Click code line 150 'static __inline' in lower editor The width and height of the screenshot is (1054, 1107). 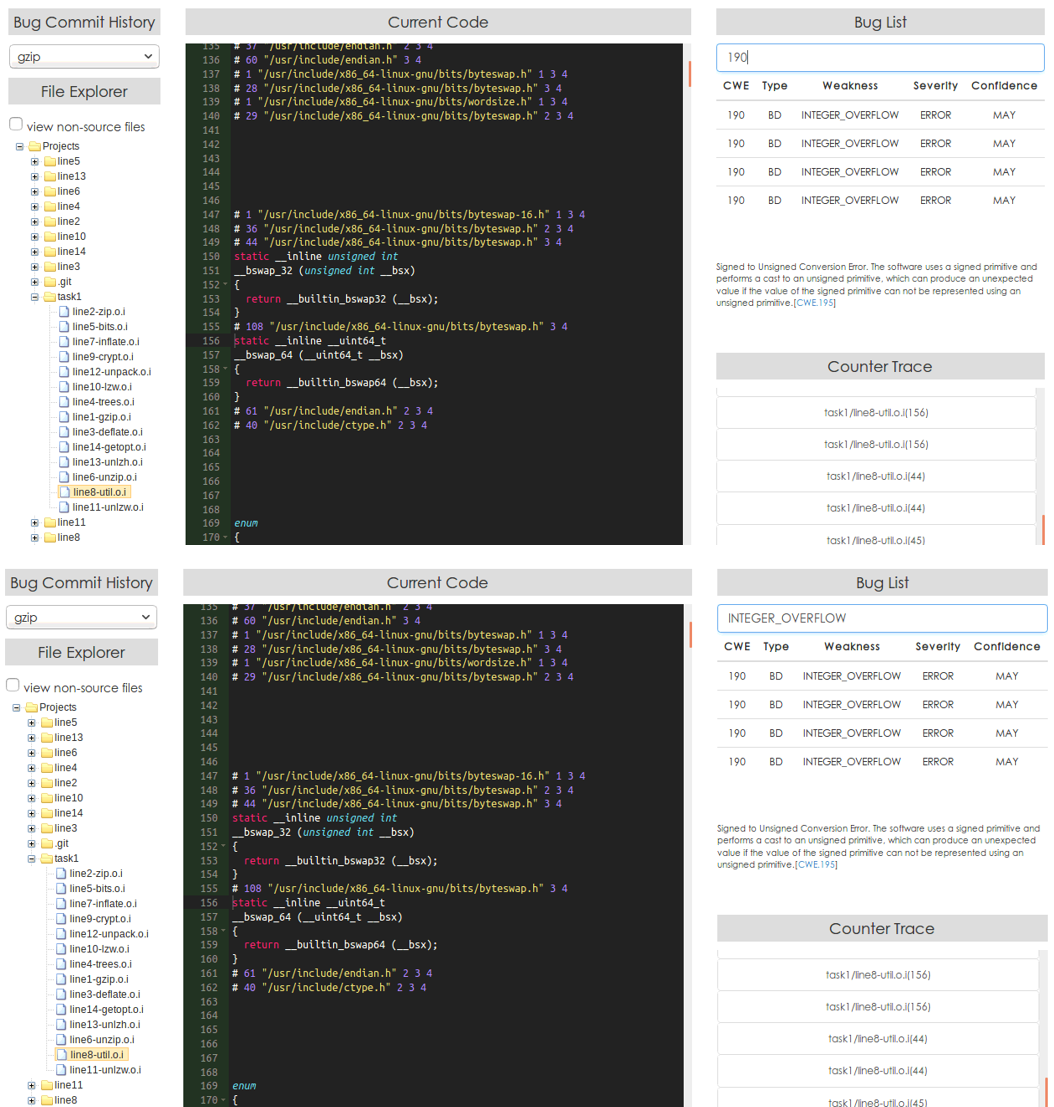[x=275, y=818]
